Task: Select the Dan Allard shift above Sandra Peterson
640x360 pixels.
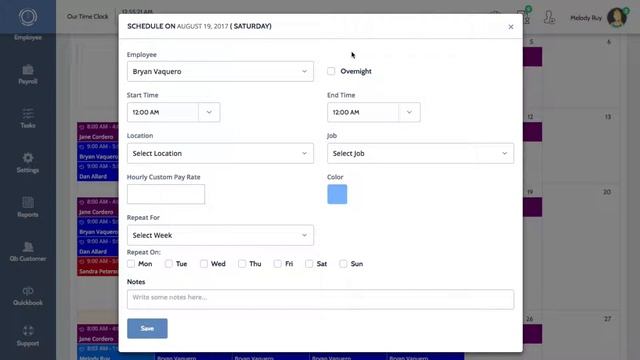Action: tap(98, 247)
